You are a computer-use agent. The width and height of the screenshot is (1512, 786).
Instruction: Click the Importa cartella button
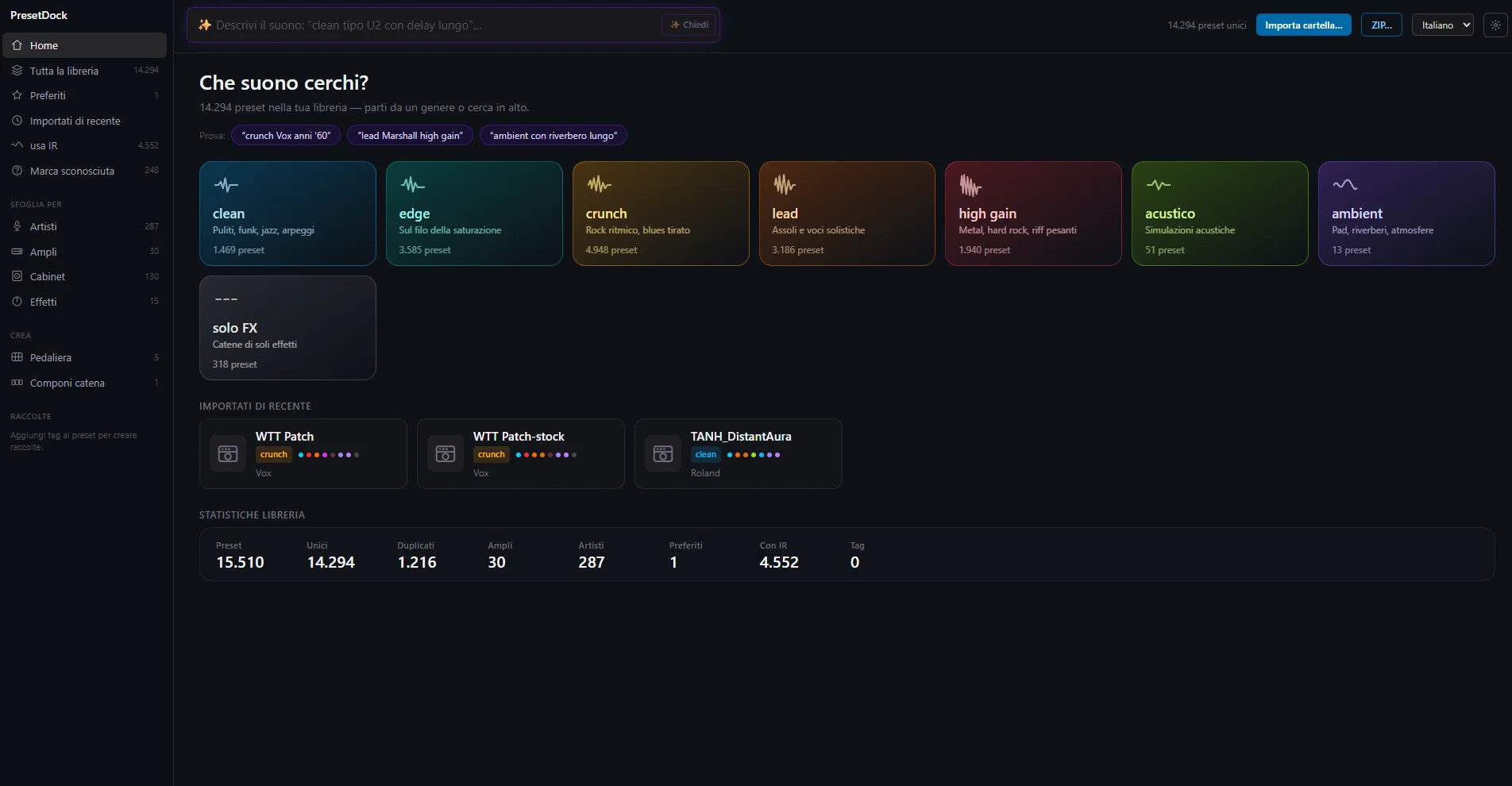point(1303,25)
